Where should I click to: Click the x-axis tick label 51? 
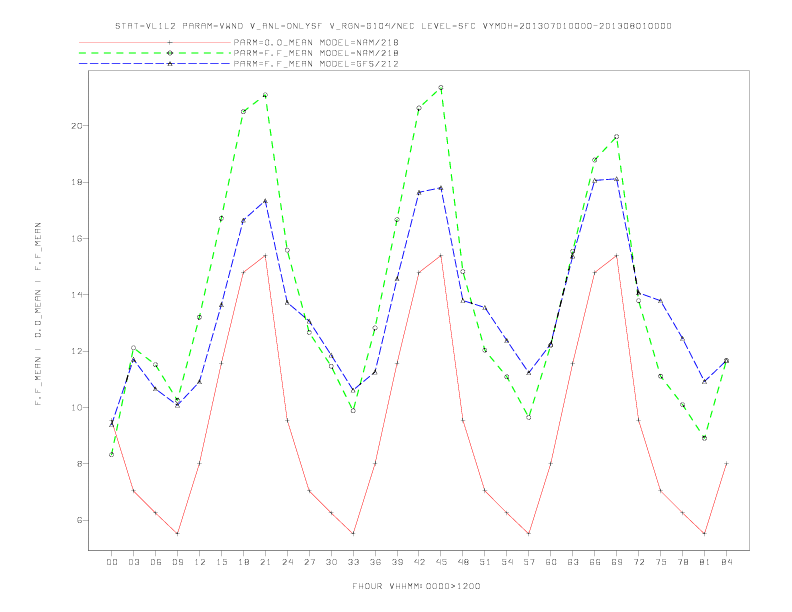coord(485,562)
